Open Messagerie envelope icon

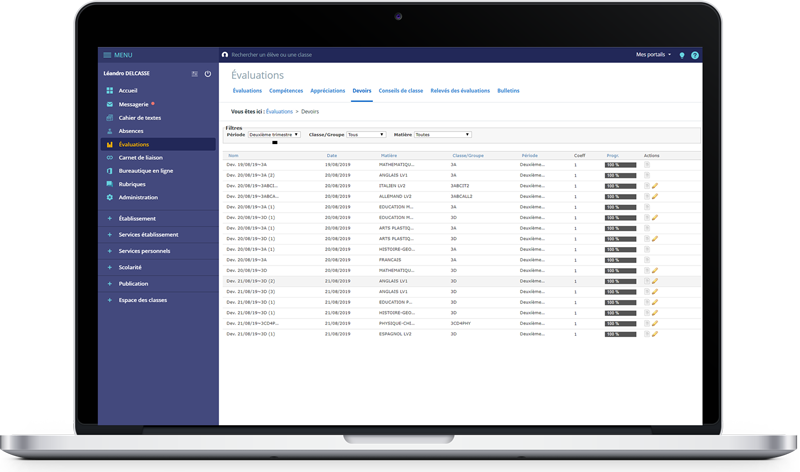110,104
